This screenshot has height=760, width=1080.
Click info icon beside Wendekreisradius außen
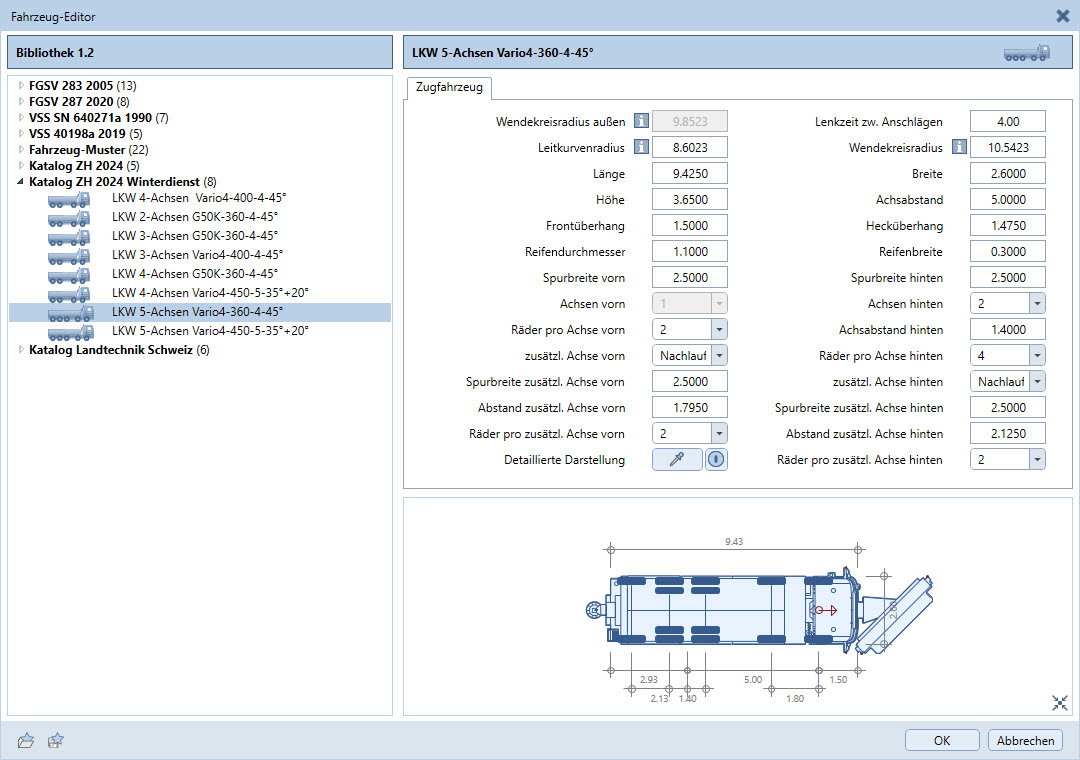[642, 122]
